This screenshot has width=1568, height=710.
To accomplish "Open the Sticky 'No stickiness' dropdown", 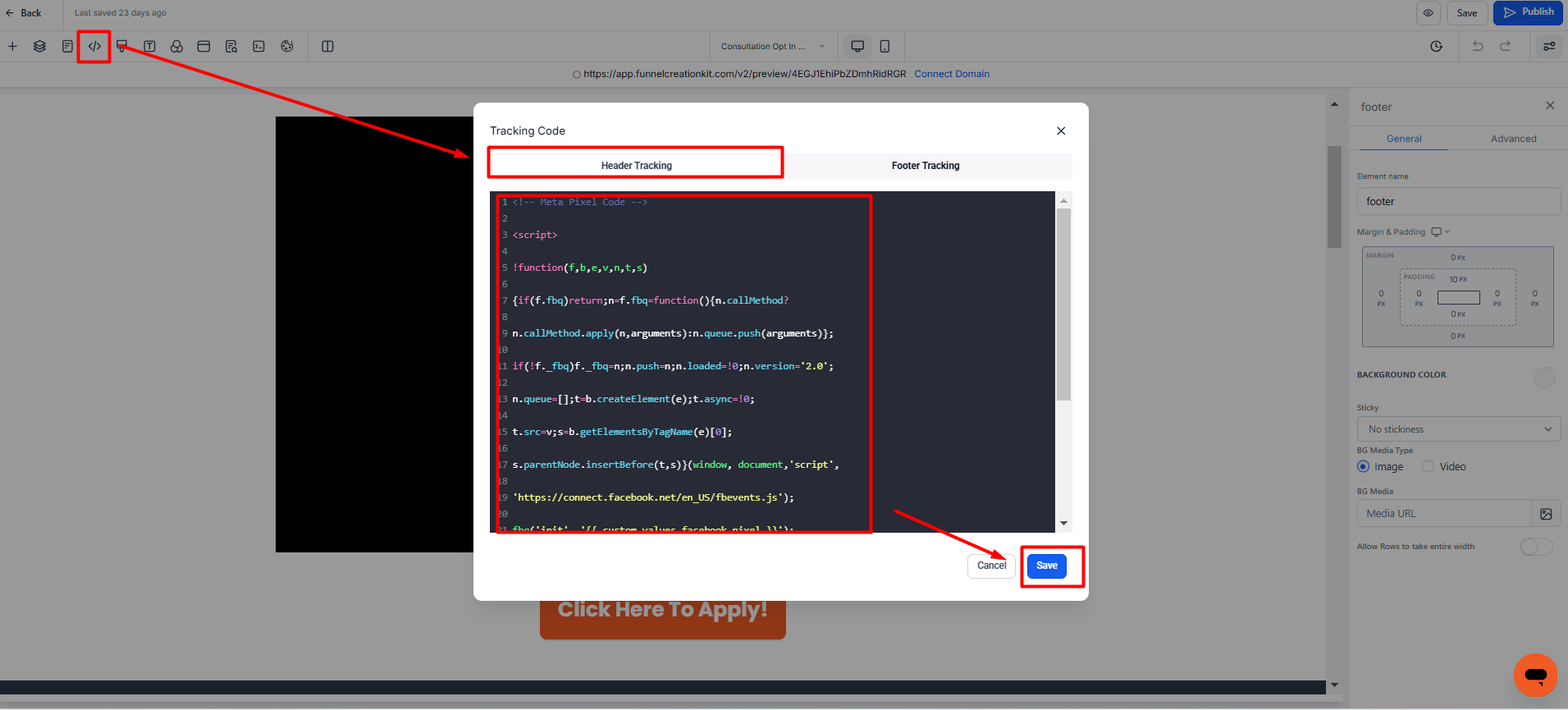I will 1458,429.
